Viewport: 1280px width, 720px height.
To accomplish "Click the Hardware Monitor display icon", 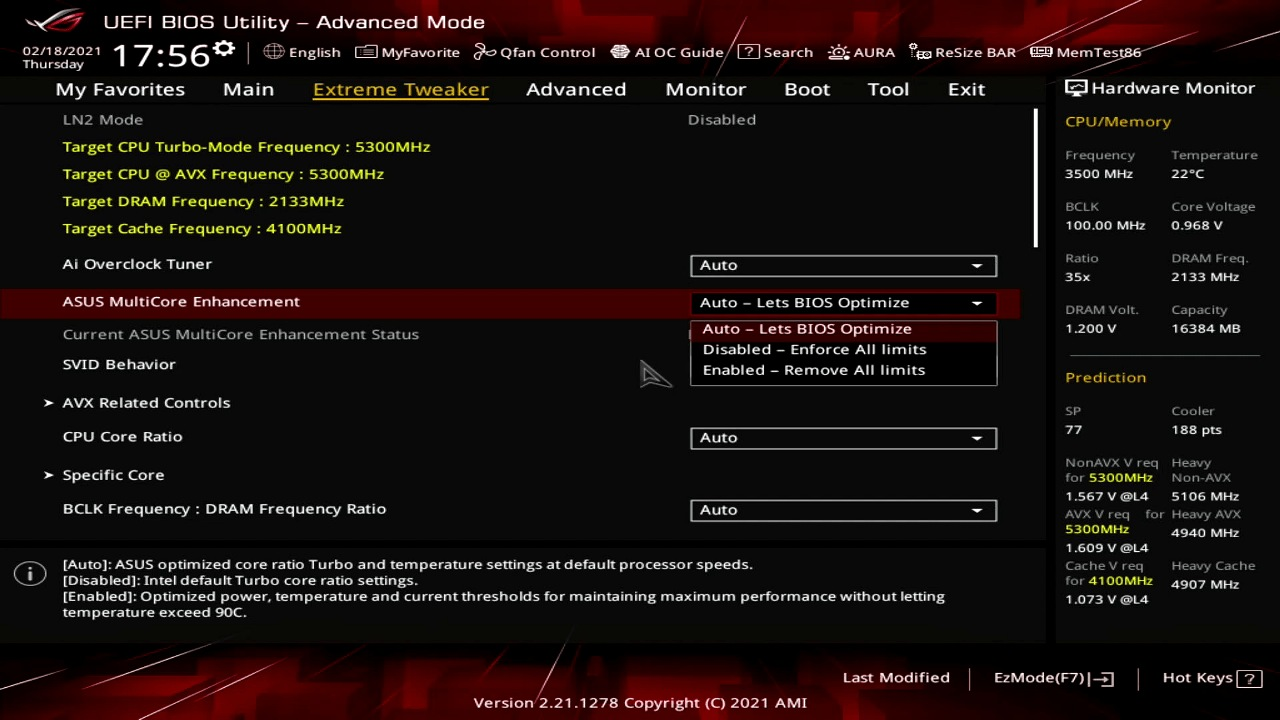I will click(x=1076, y=88).
